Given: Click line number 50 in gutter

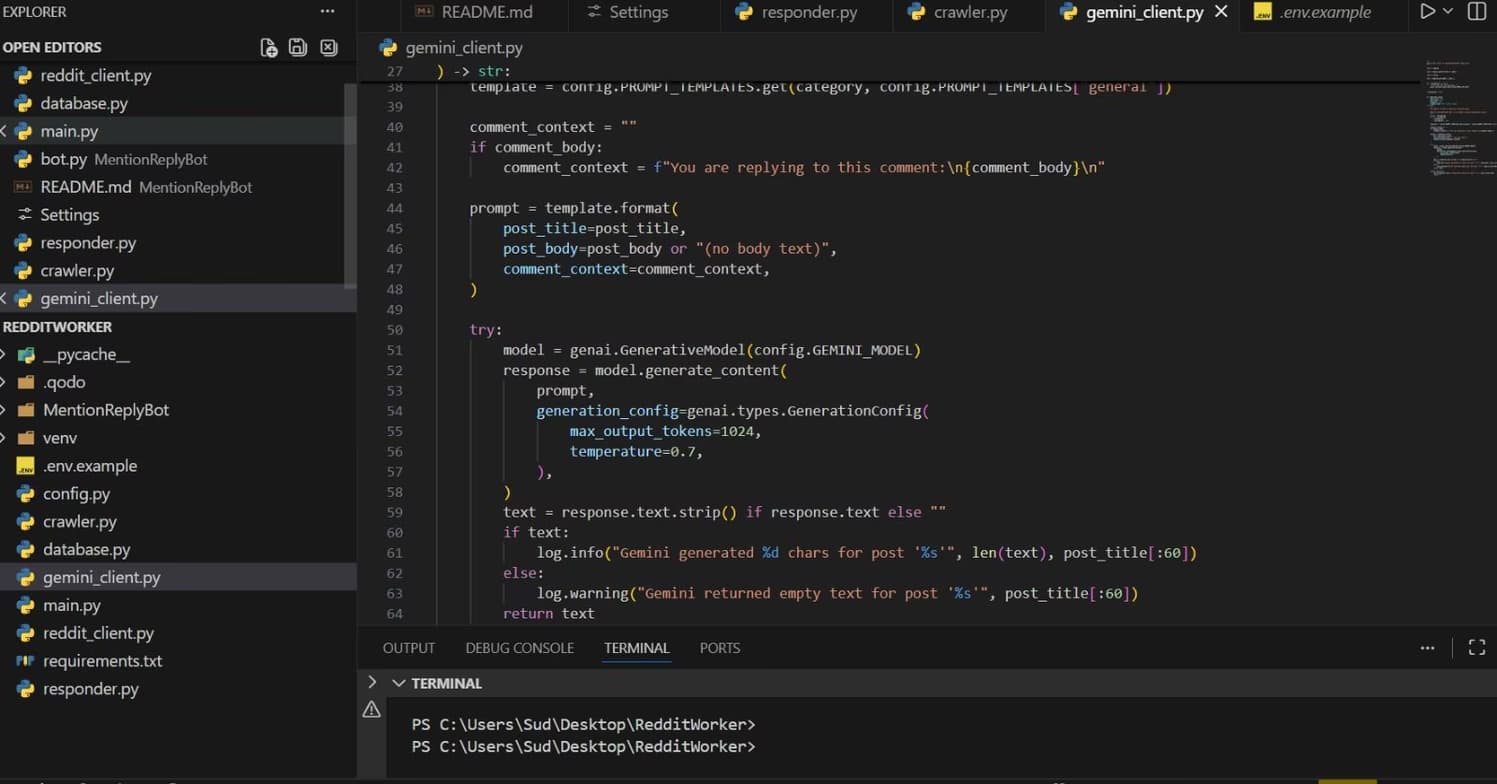Looking at the screenshot, I should pyautogui.click(x=394, y=330).
